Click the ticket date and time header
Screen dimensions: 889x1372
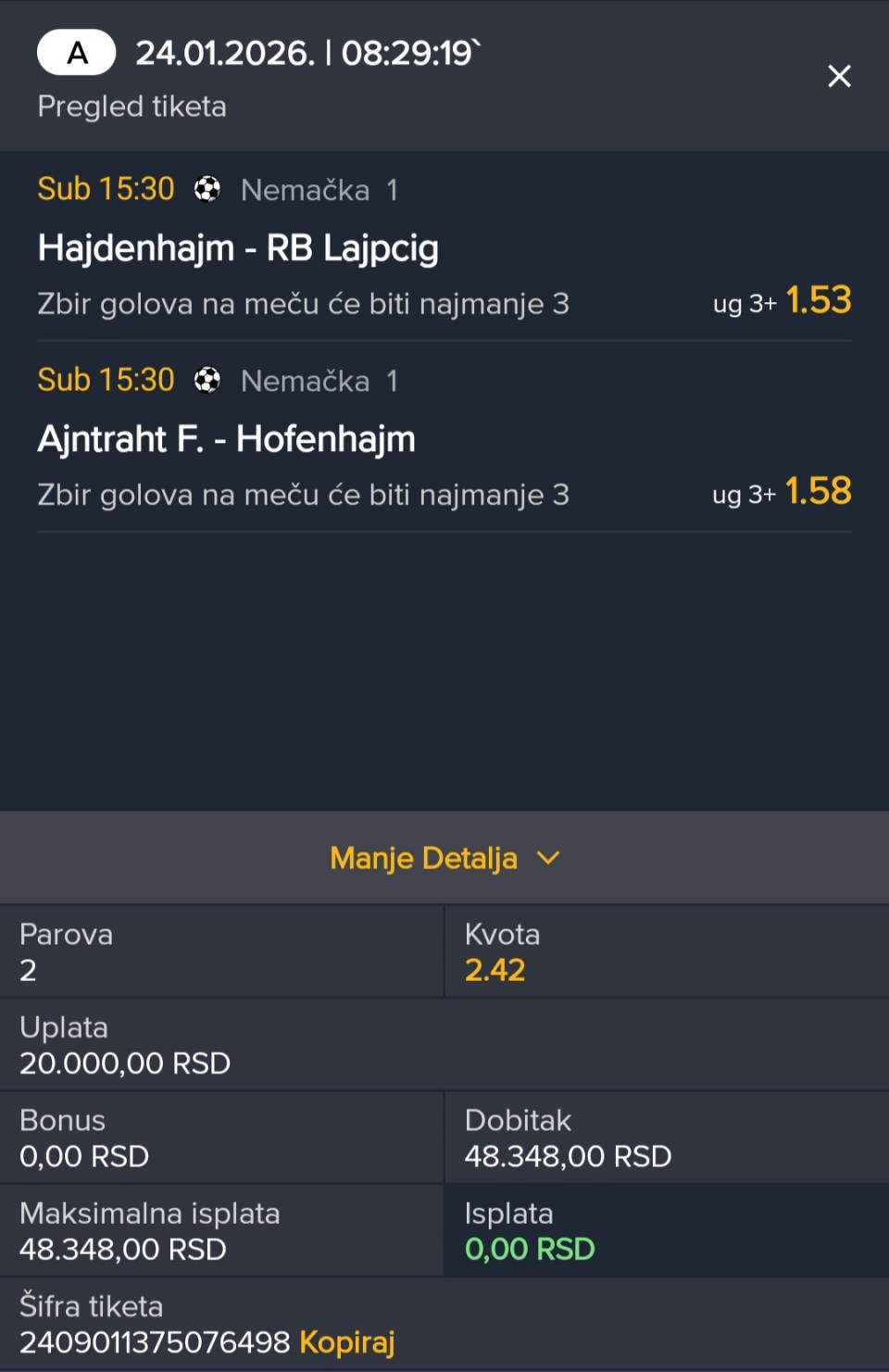coord(306,54)
